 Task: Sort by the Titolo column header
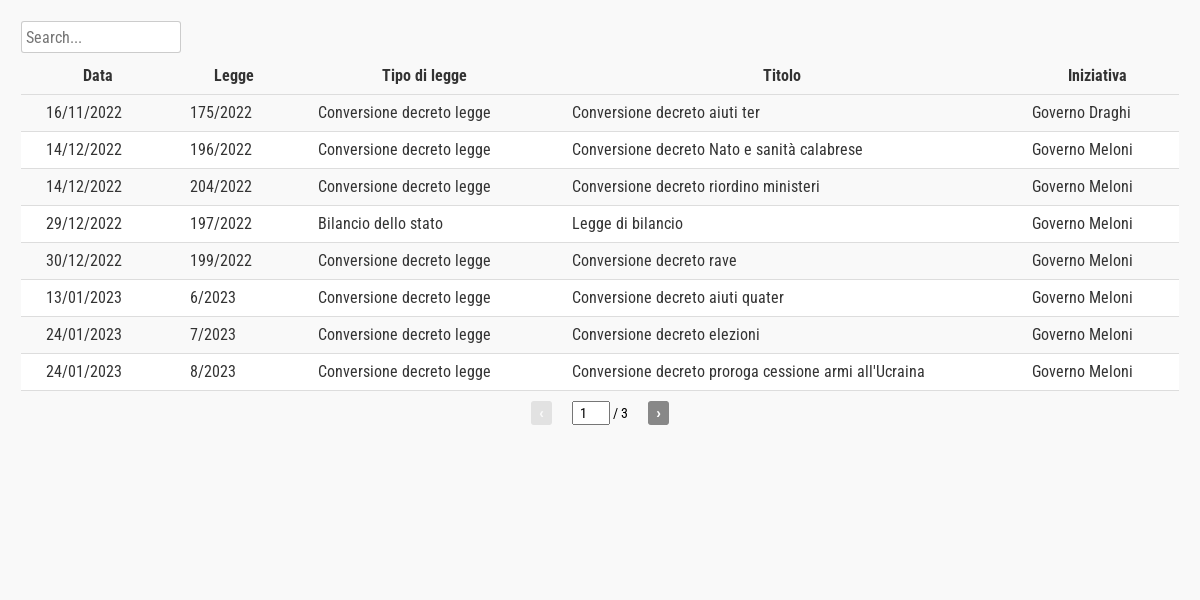[782, 76]
